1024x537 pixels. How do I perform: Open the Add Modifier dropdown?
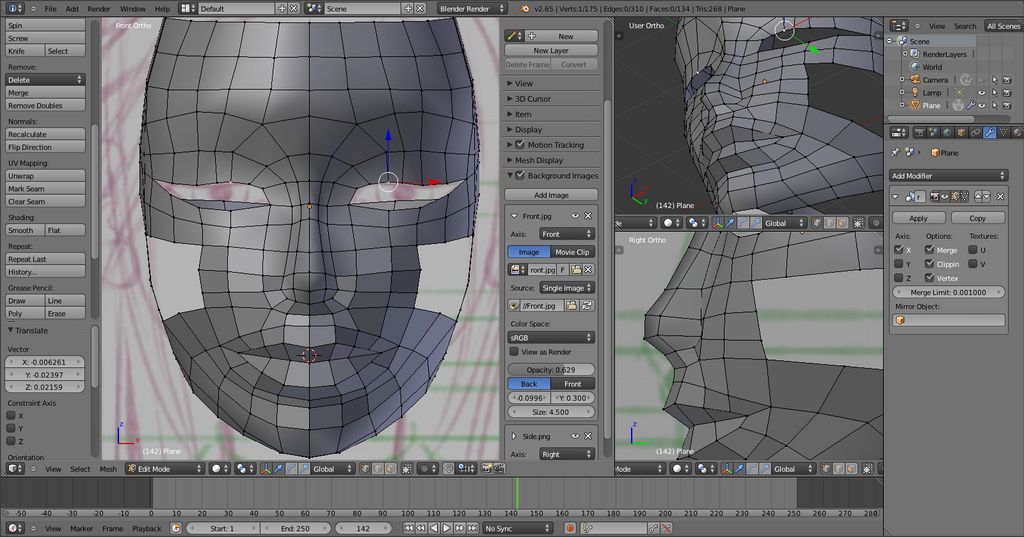[949, 176]
